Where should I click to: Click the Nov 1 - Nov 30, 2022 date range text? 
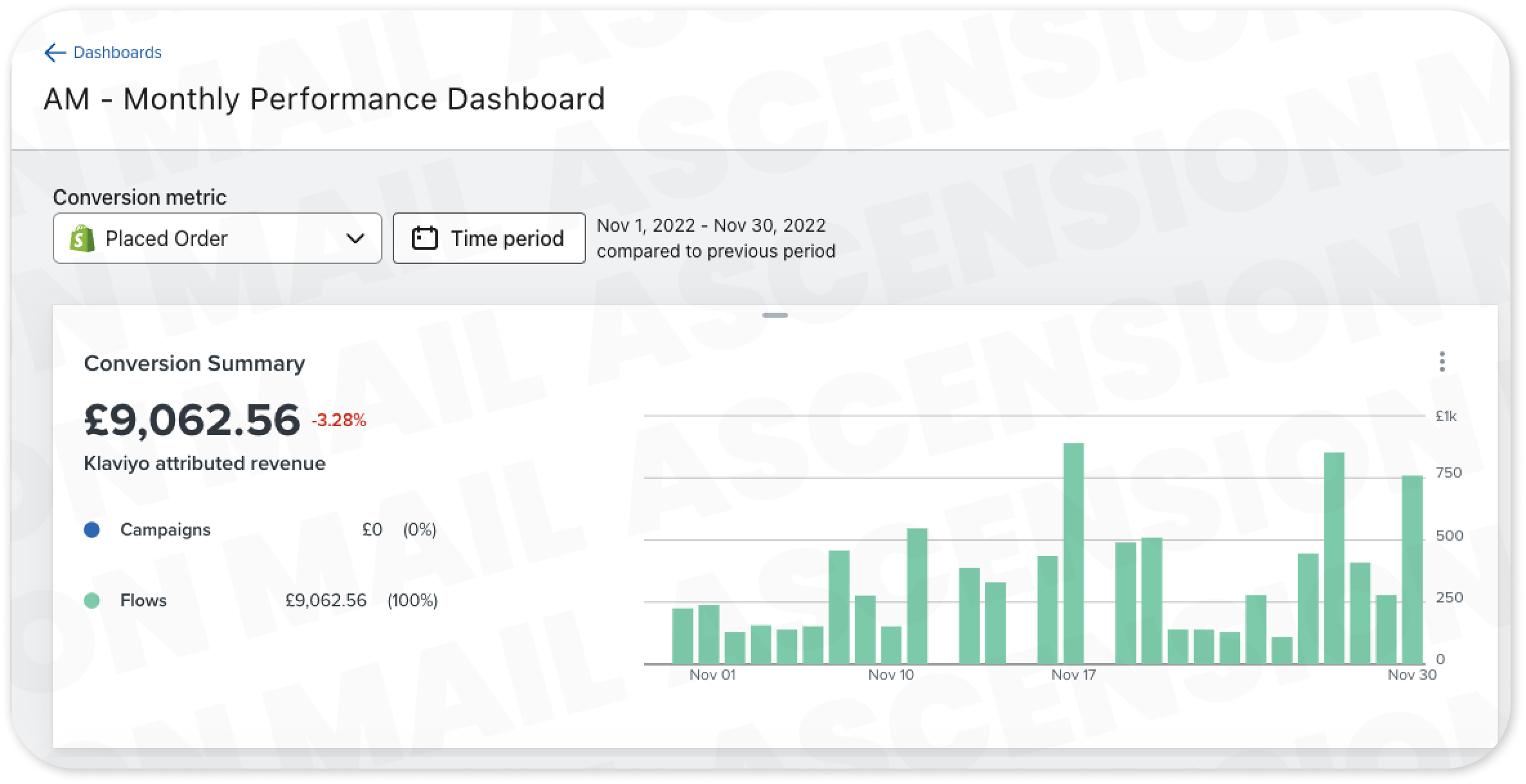[711, 226]
